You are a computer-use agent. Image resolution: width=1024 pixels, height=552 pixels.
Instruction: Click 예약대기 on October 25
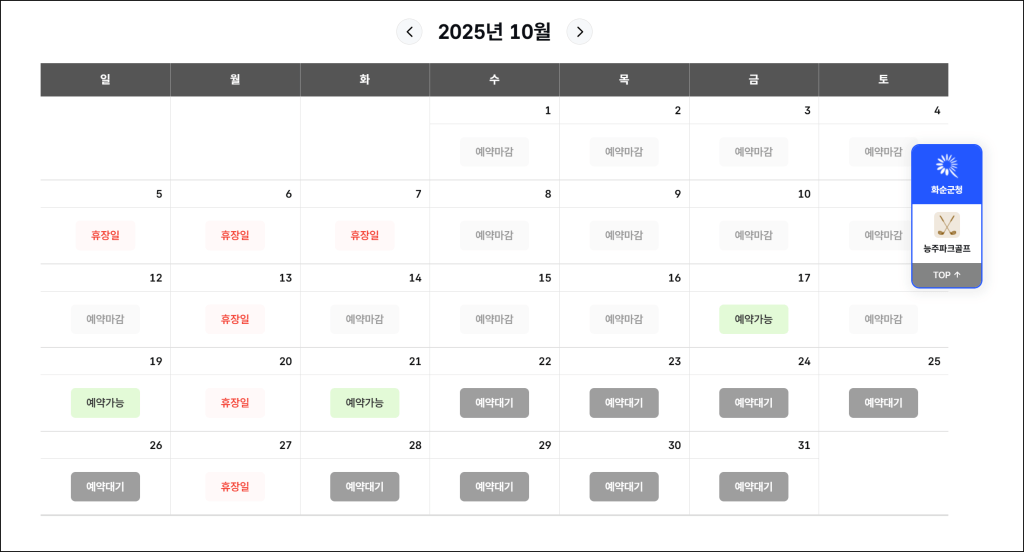(883, 403)
